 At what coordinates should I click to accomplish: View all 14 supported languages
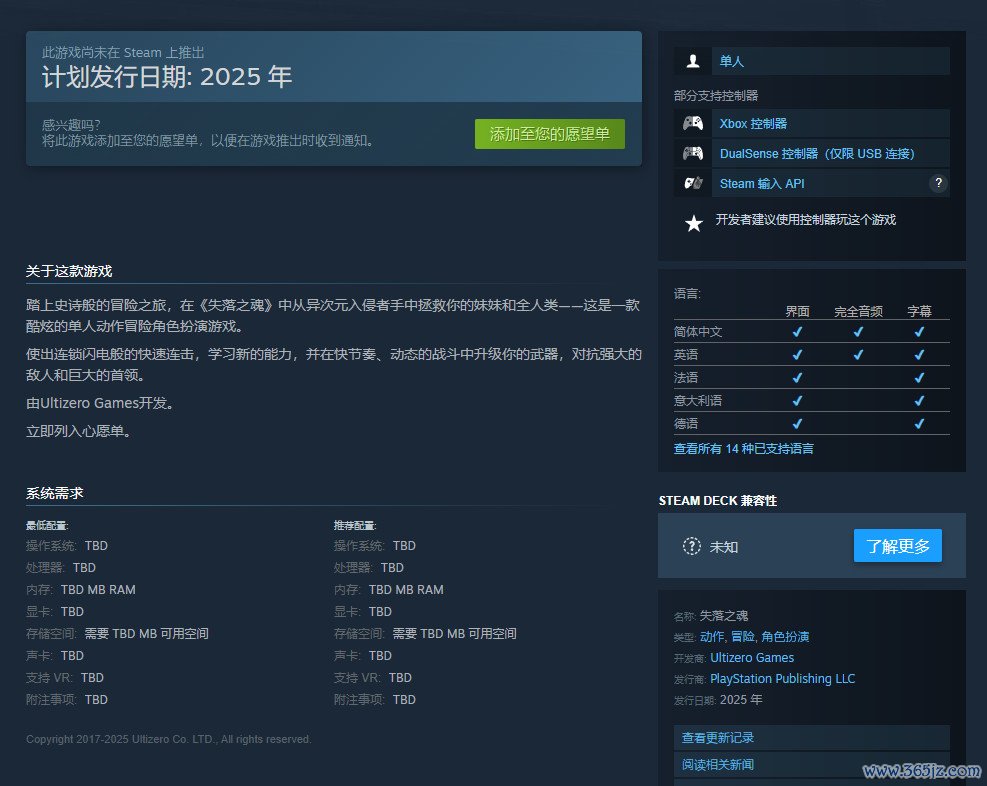pyautogui.click(x=743, y=449)
